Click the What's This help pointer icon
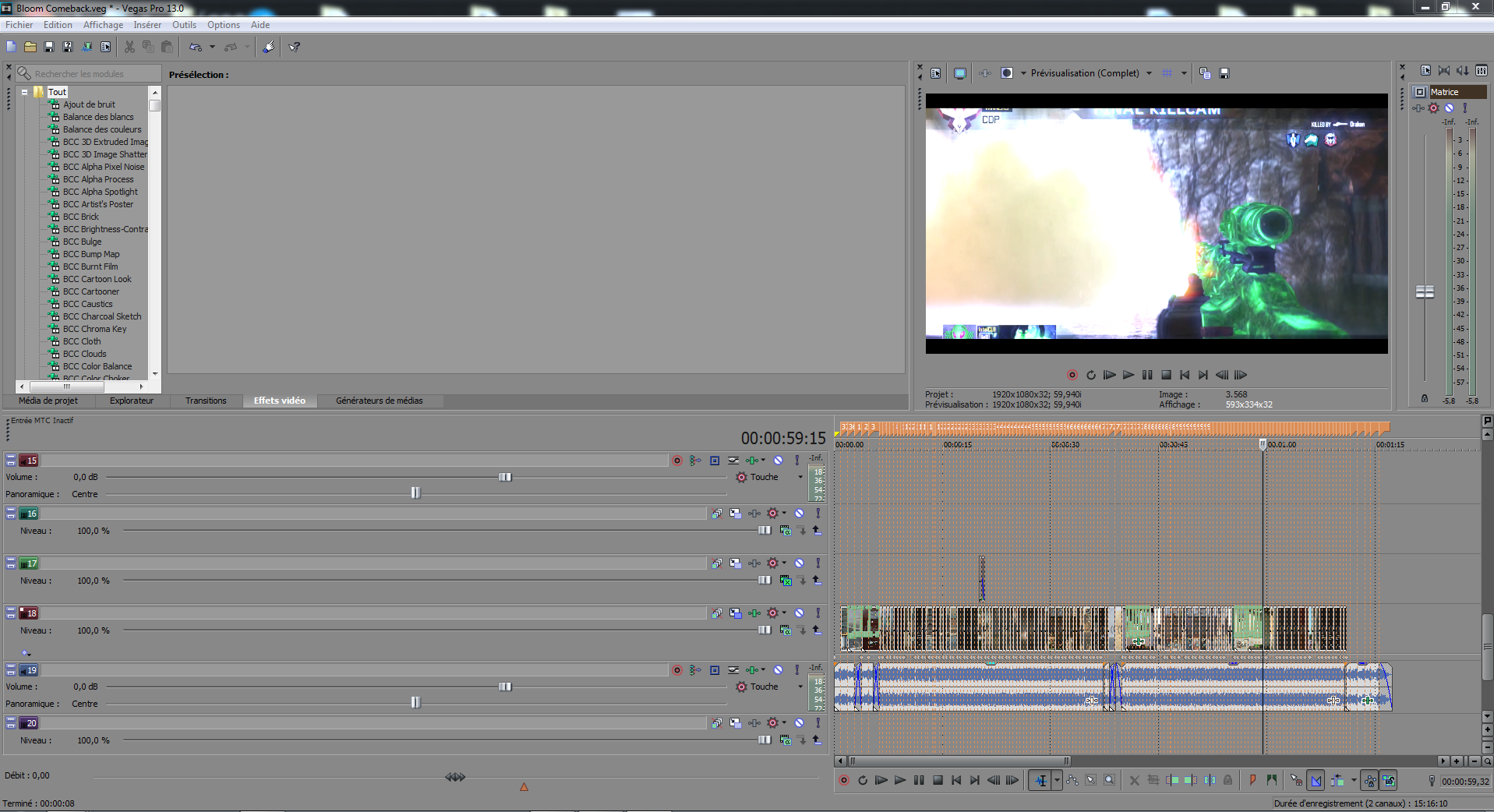 295,47
